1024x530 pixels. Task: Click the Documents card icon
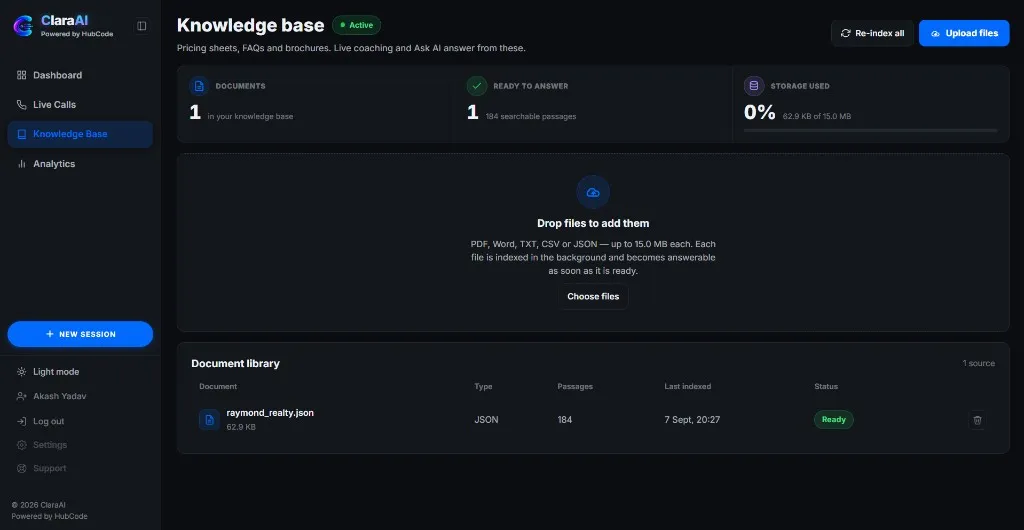[x=199, y=86]
